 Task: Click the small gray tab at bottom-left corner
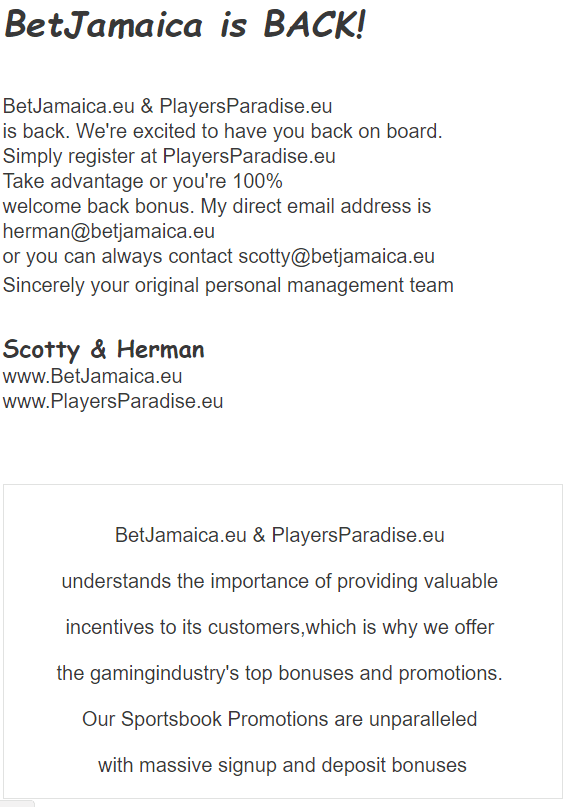17,803
